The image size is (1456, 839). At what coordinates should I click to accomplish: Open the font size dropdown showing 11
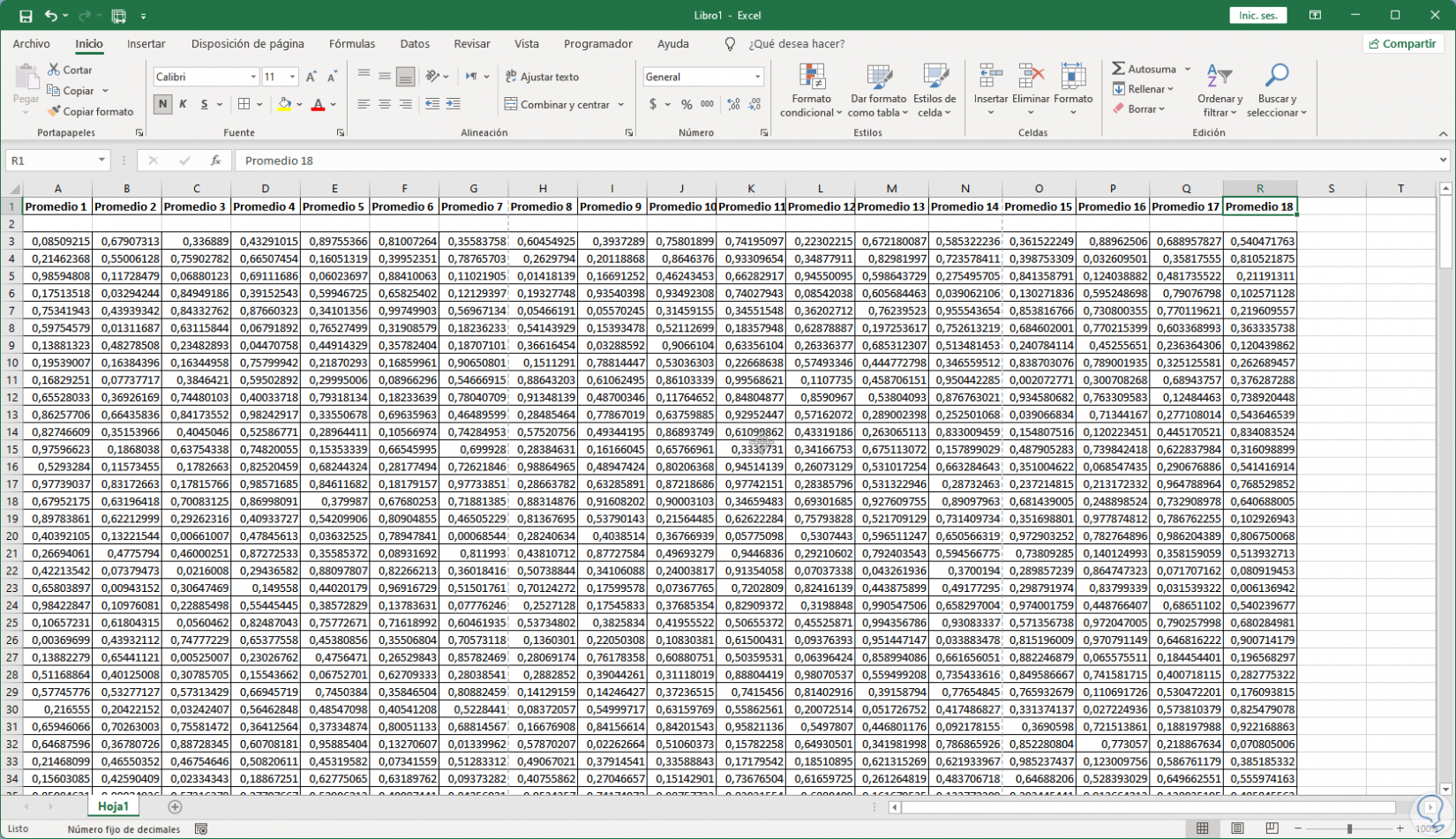coord(292,78)
